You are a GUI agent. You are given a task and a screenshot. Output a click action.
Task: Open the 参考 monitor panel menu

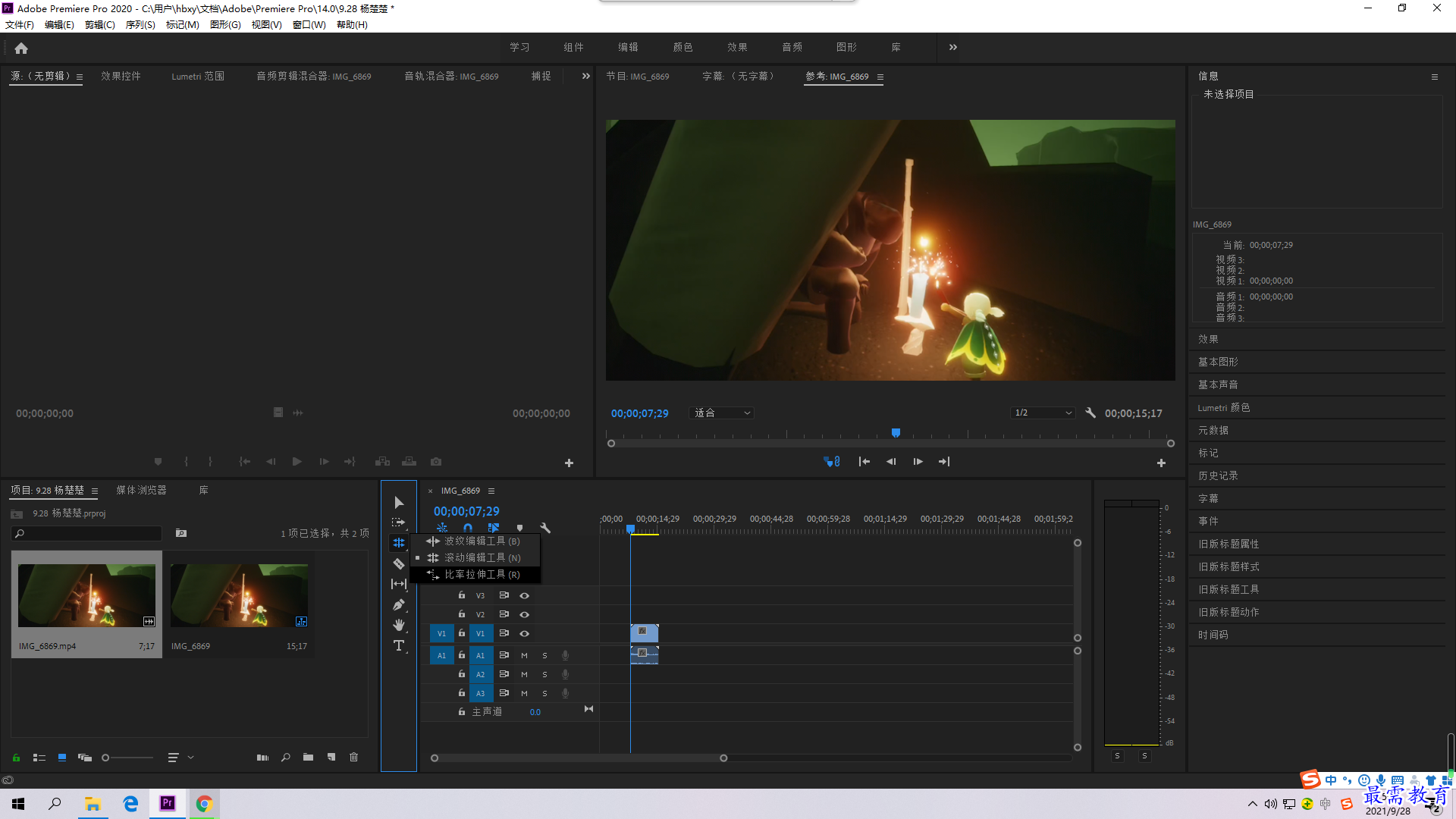pyautogui.click(x=880, y=77)
